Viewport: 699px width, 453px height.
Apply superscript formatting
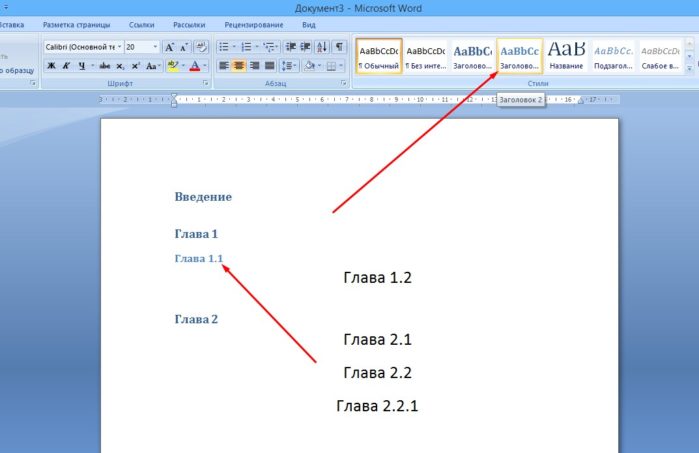coord(136,66)
